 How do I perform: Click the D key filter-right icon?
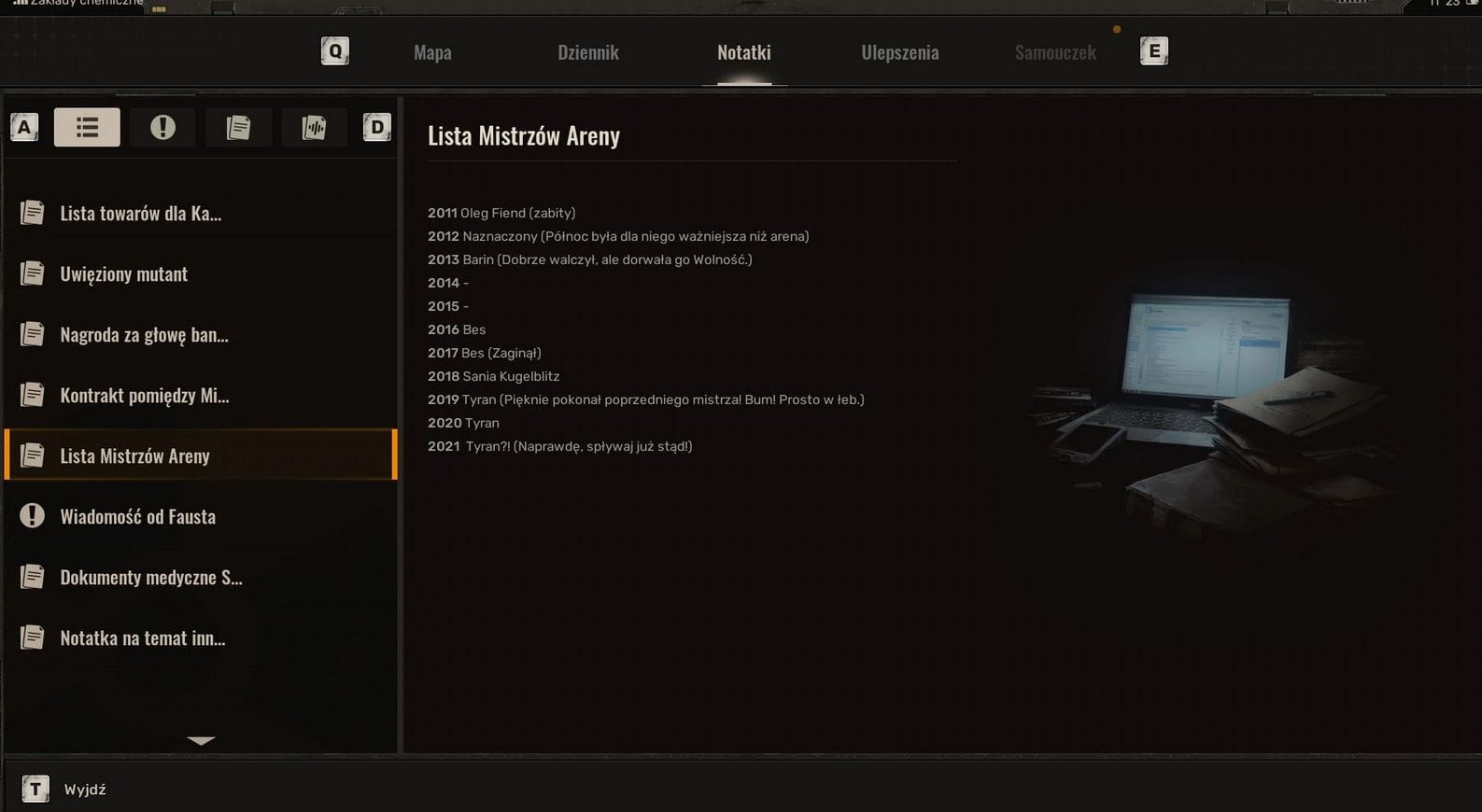click(x=376, y=127)
